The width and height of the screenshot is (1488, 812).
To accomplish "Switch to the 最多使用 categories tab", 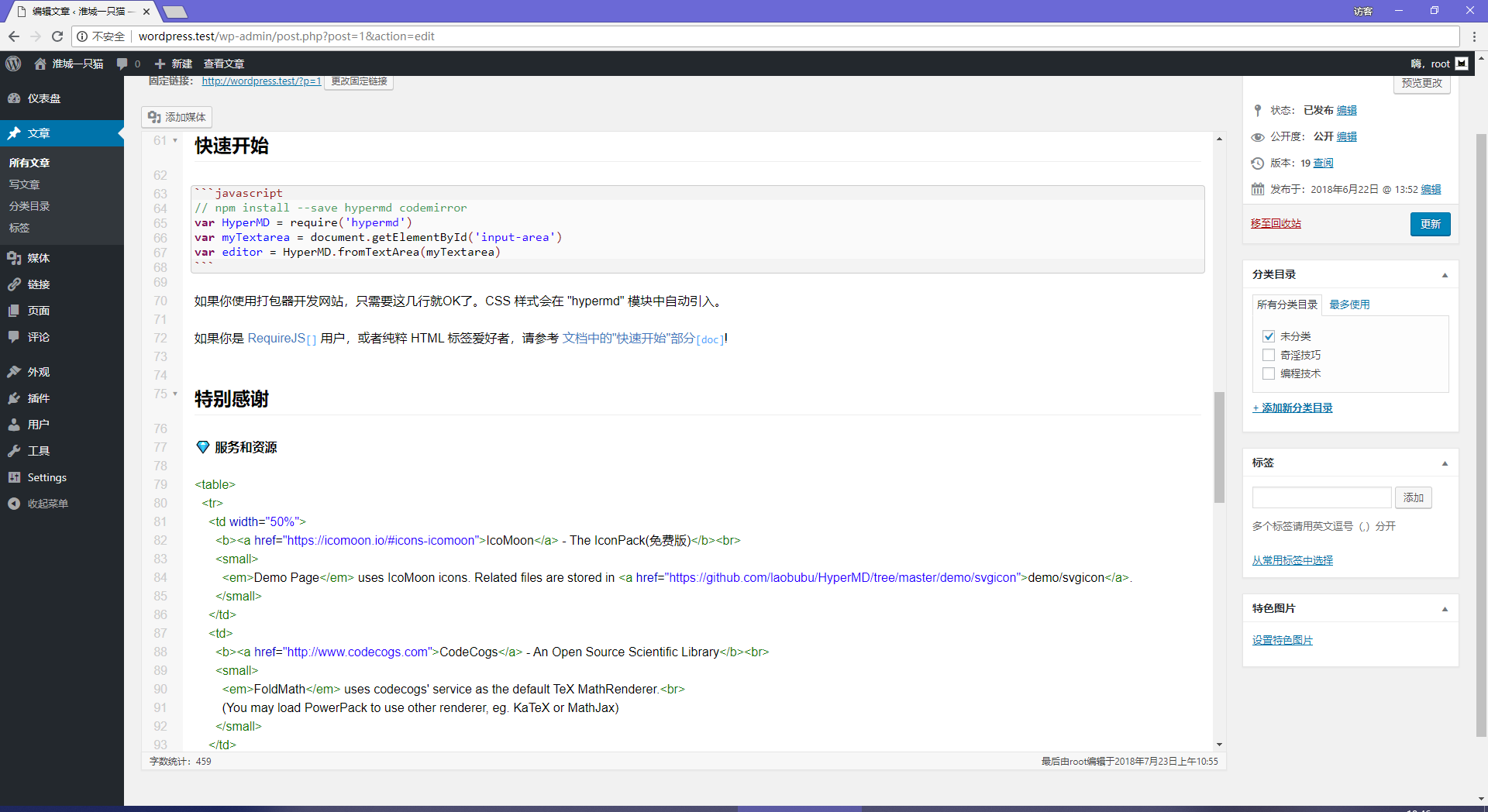I will (1349, 304).
